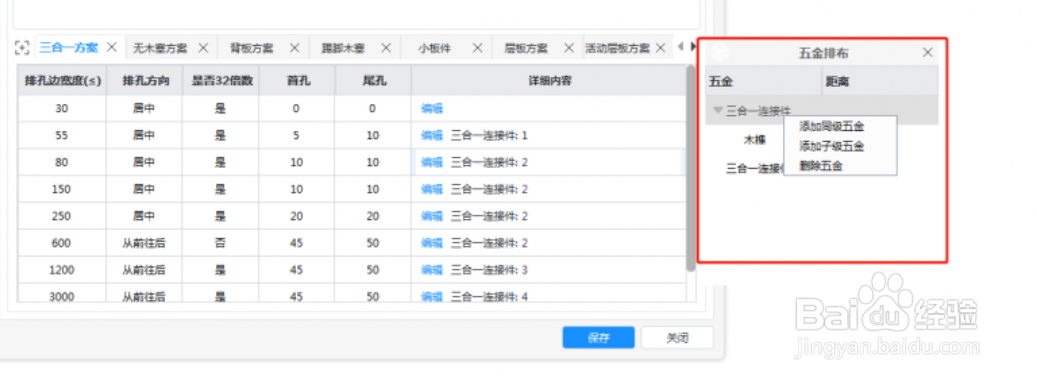Click the table's vertical scrollbar
Viewport: 1037px width, 383px height.
pos(691,169)
